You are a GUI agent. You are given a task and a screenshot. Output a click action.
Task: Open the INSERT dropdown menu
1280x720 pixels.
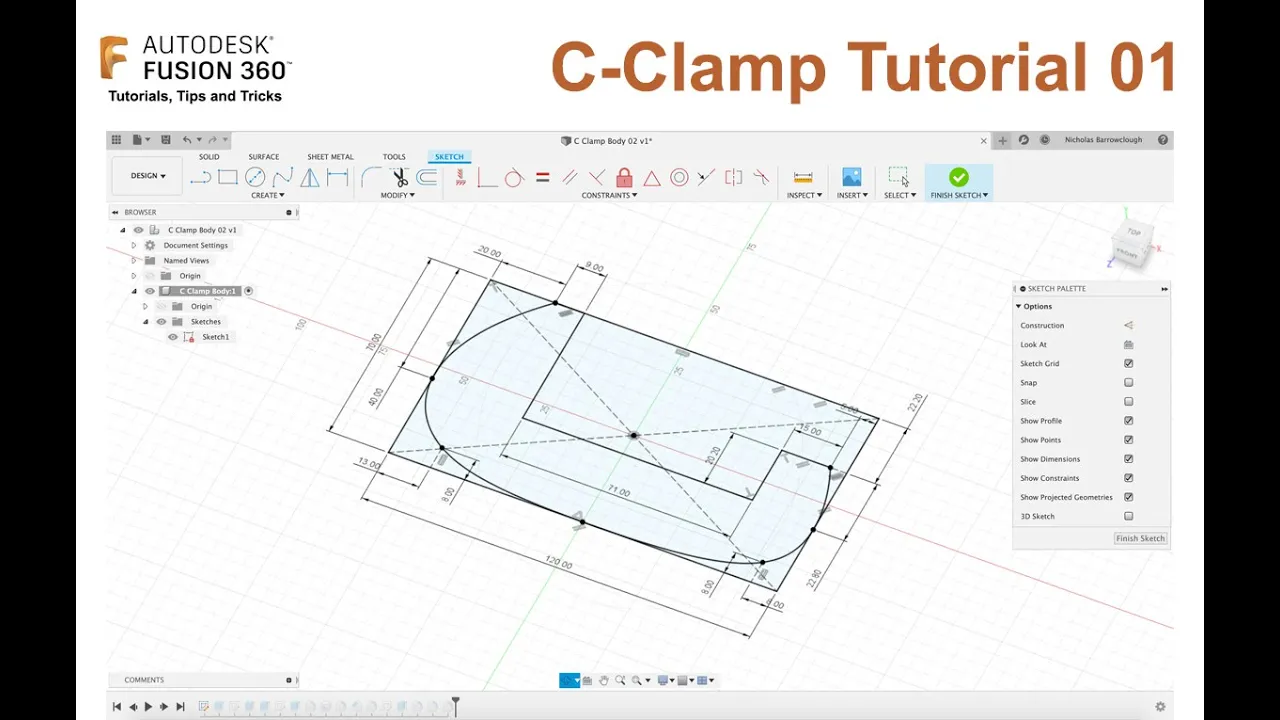852,195
